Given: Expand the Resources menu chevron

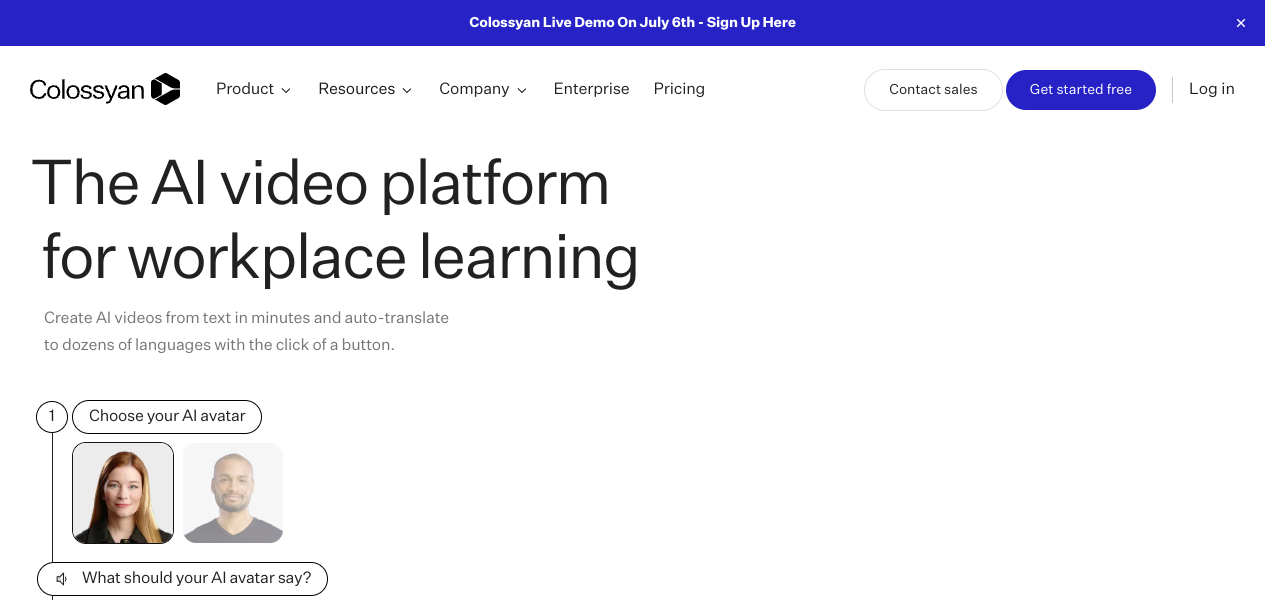Looking at the screenshot, I should [407, 90].
